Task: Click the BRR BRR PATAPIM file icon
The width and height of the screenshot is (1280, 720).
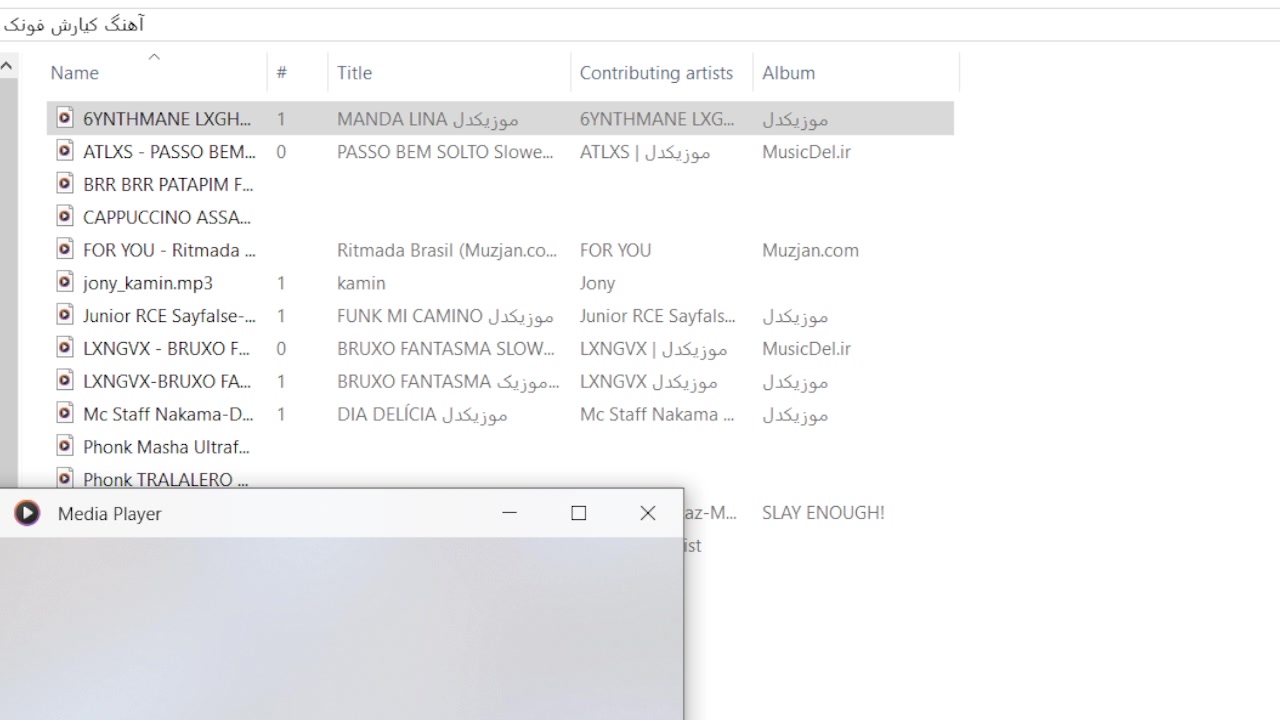Action: (65, 184)
